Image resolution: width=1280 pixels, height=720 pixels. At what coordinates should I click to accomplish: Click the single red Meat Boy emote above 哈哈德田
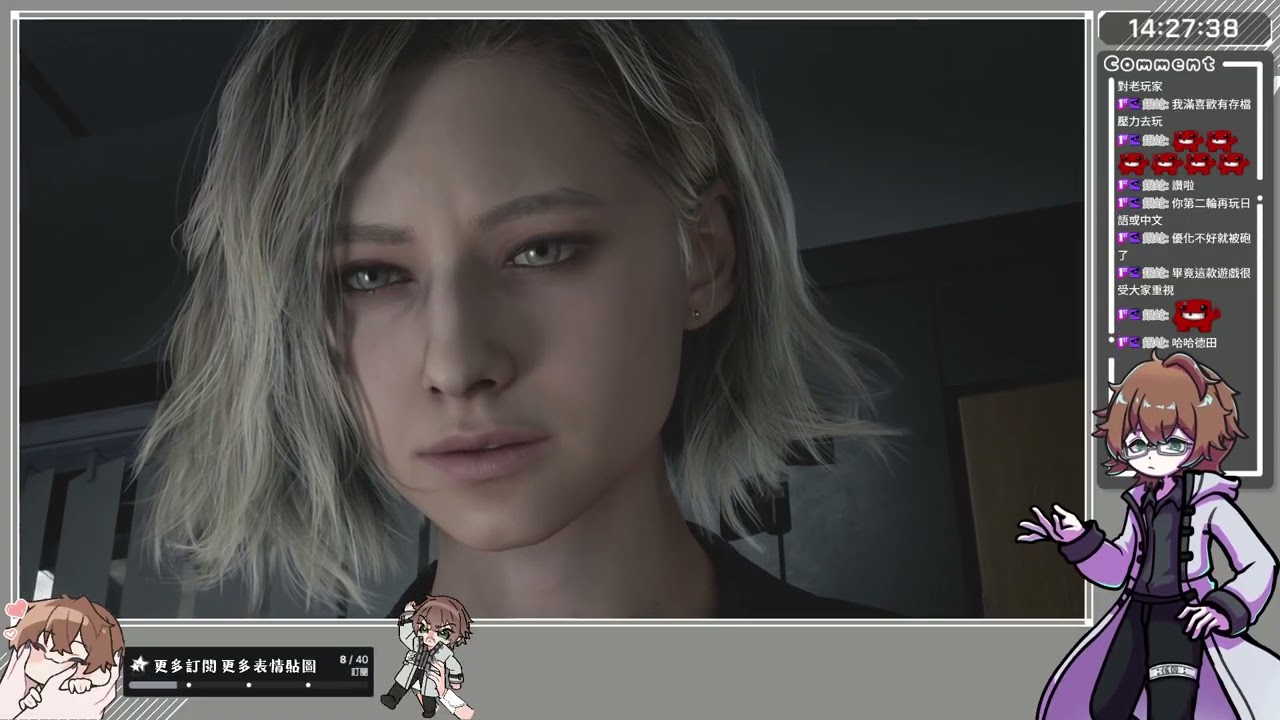click(1196, 315)
